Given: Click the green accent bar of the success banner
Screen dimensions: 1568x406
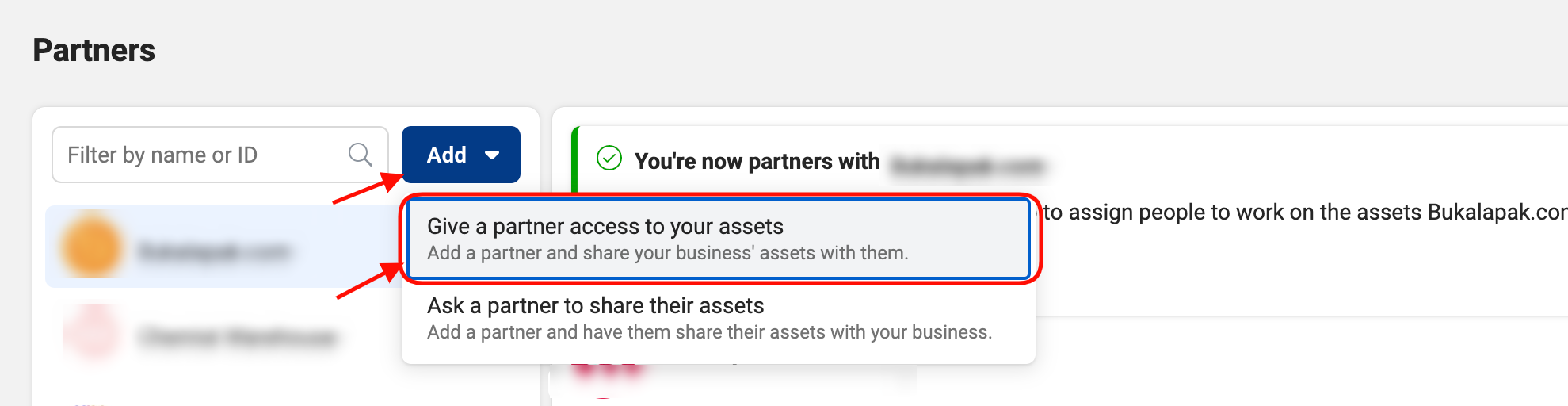Looking at the screenshot, I should tap(575, 159).
